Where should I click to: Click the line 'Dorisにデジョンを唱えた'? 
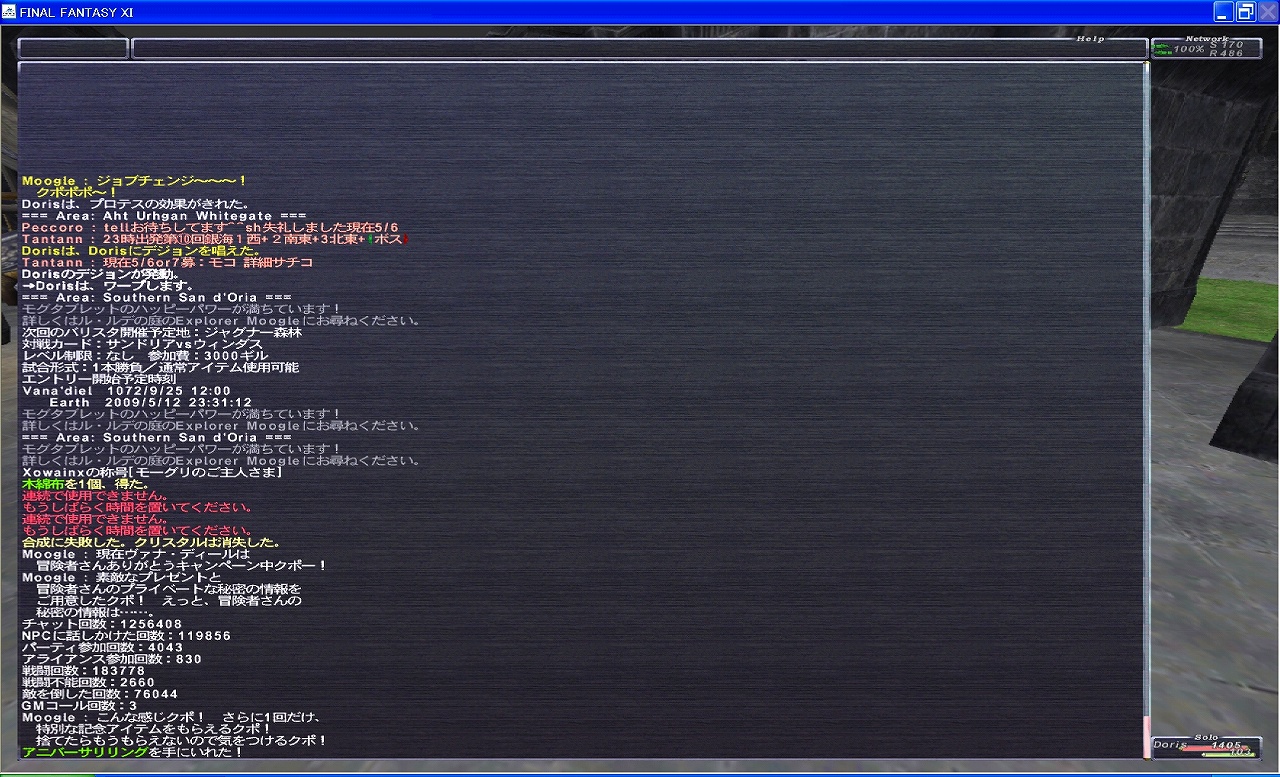[x=142, y=250]
